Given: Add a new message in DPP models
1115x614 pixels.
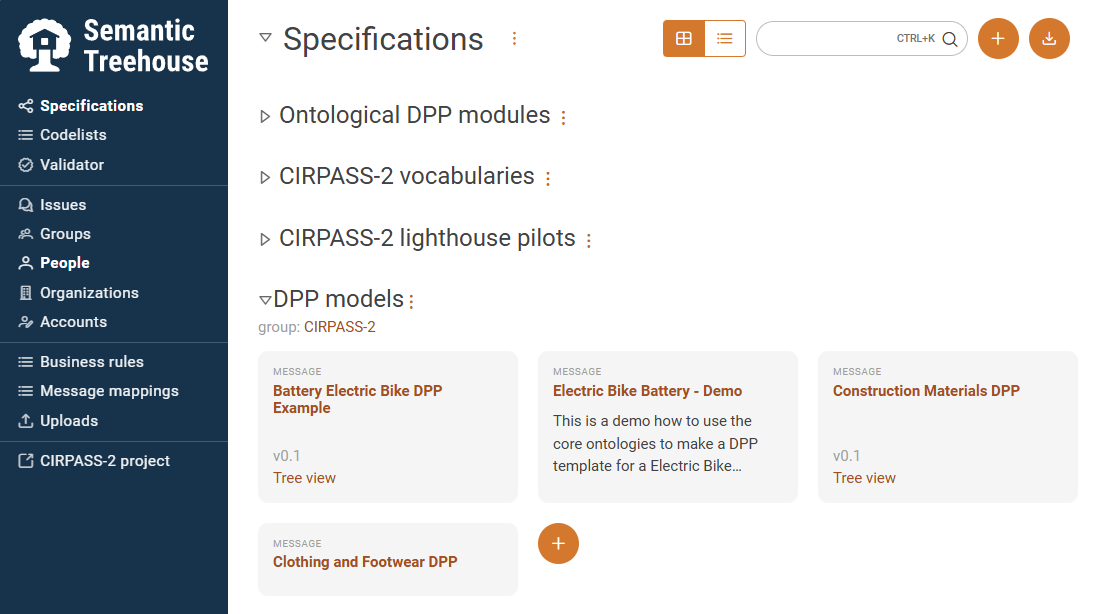Looking at the screenshot, I should (558, 544).
